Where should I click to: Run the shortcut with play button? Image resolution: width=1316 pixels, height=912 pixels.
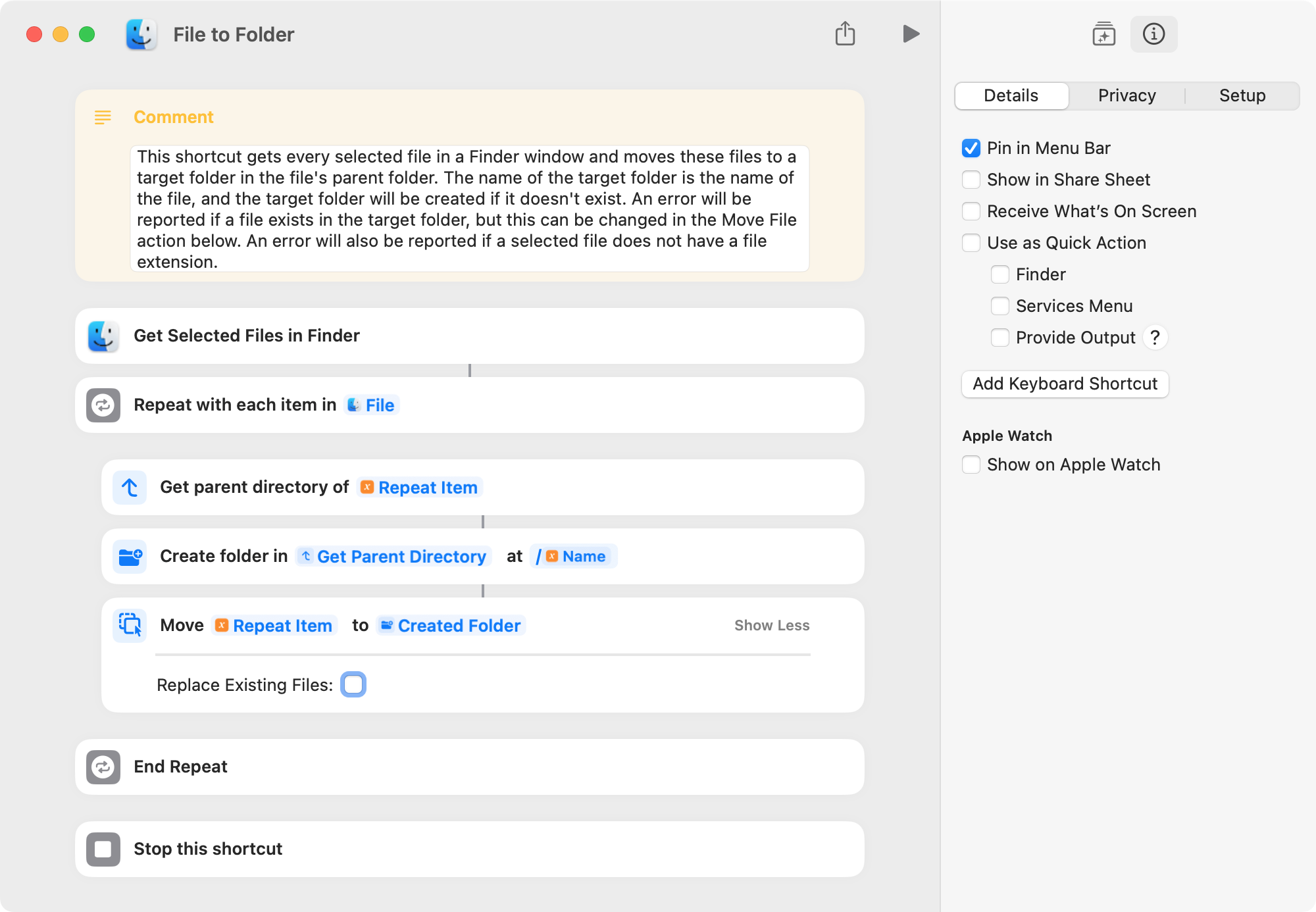pyautogui.click(x=911, y=34)
